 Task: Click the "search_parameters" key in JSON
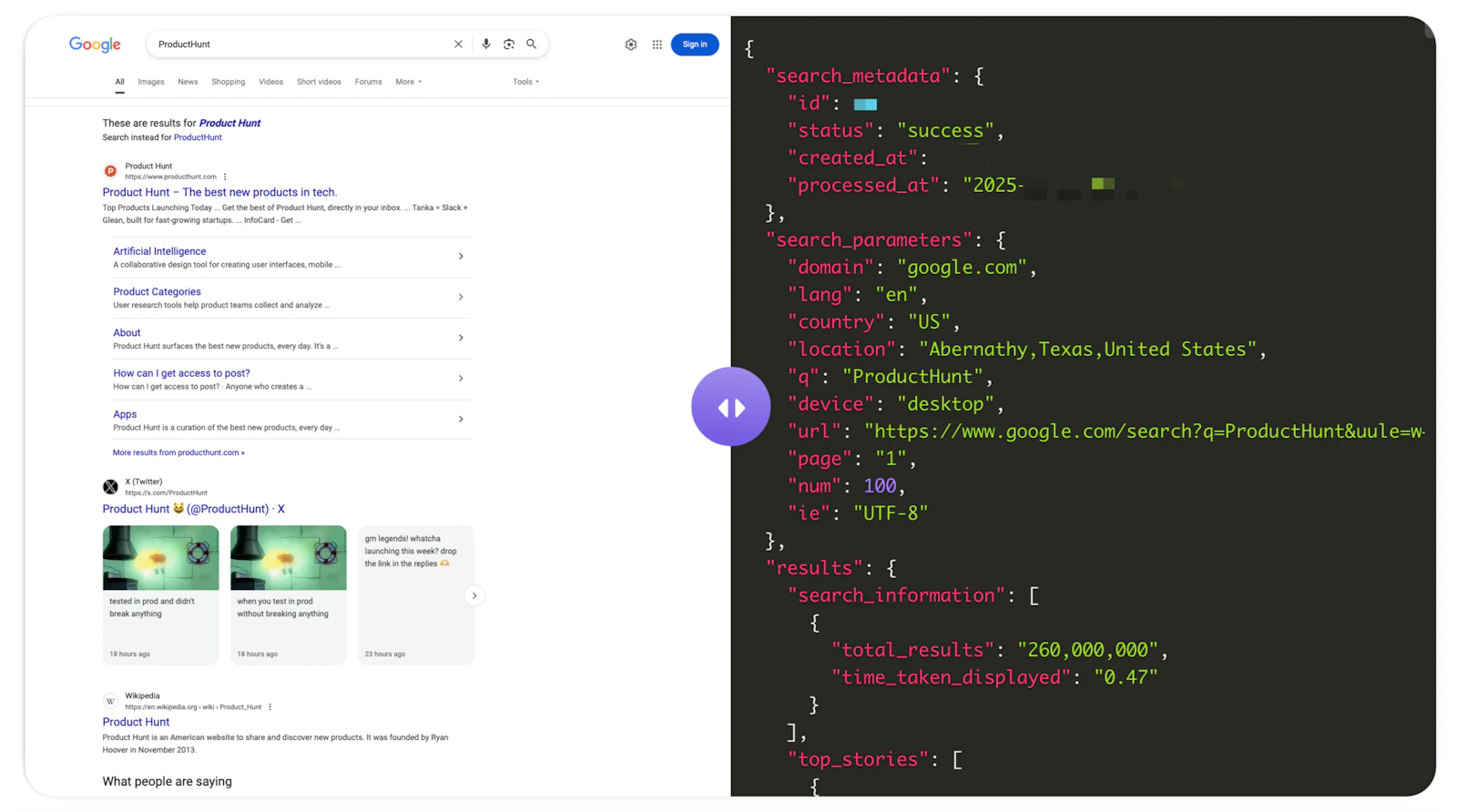click(870, 239)
